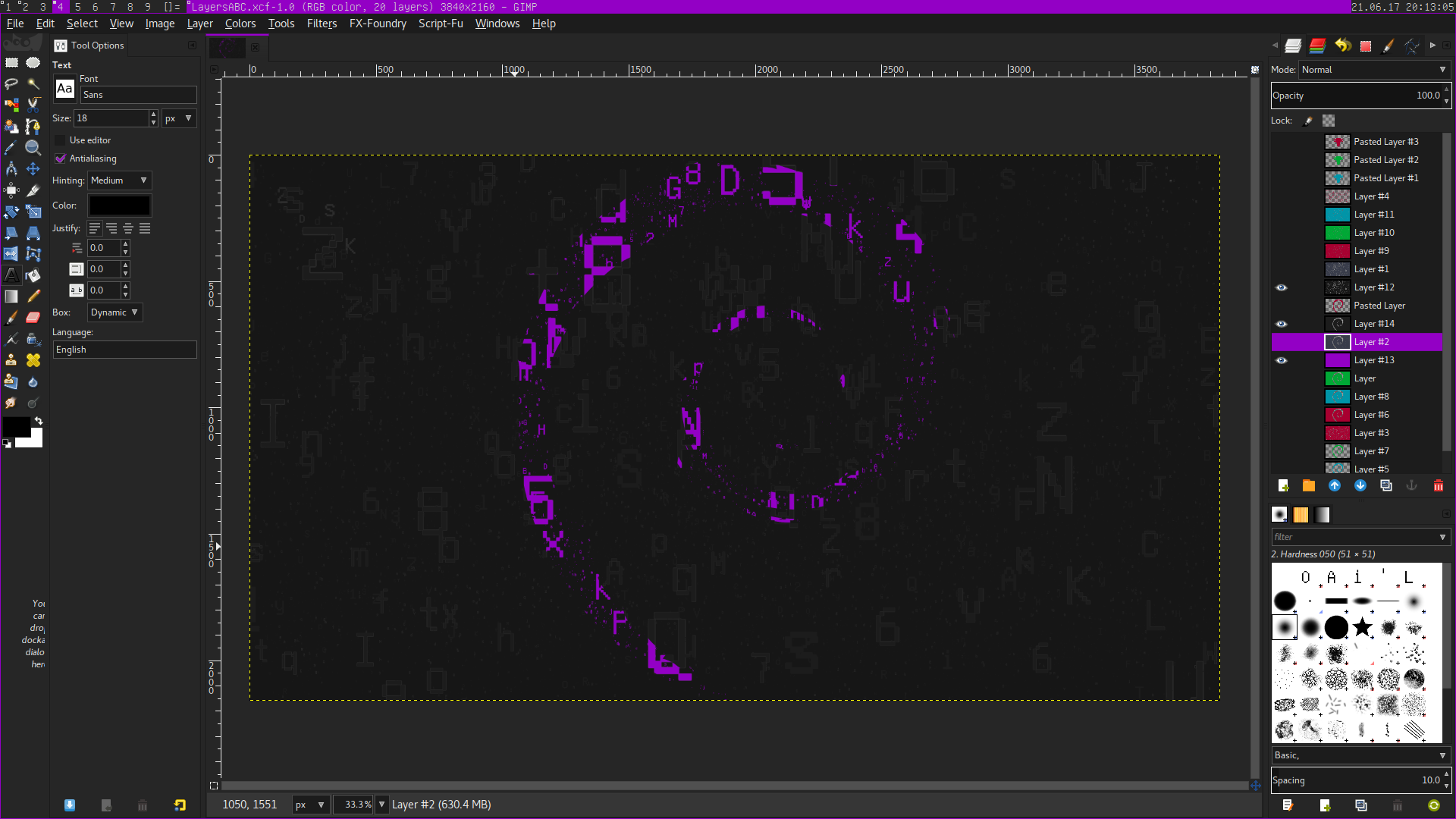Image resolution: width=1456 pixels, height=819 pixels.
Task: Select the Heal tool
Action: (33, 360)
